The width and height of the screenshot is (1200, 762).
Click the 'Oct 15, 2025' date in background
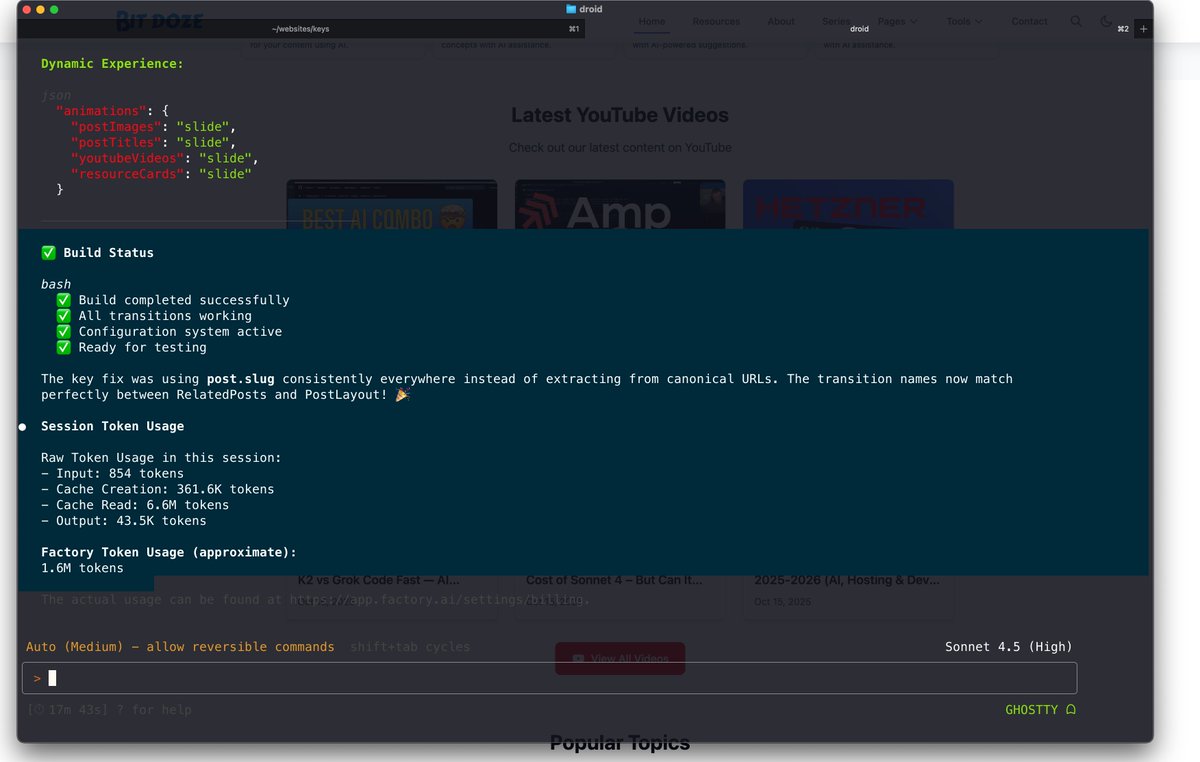point(783,602)
